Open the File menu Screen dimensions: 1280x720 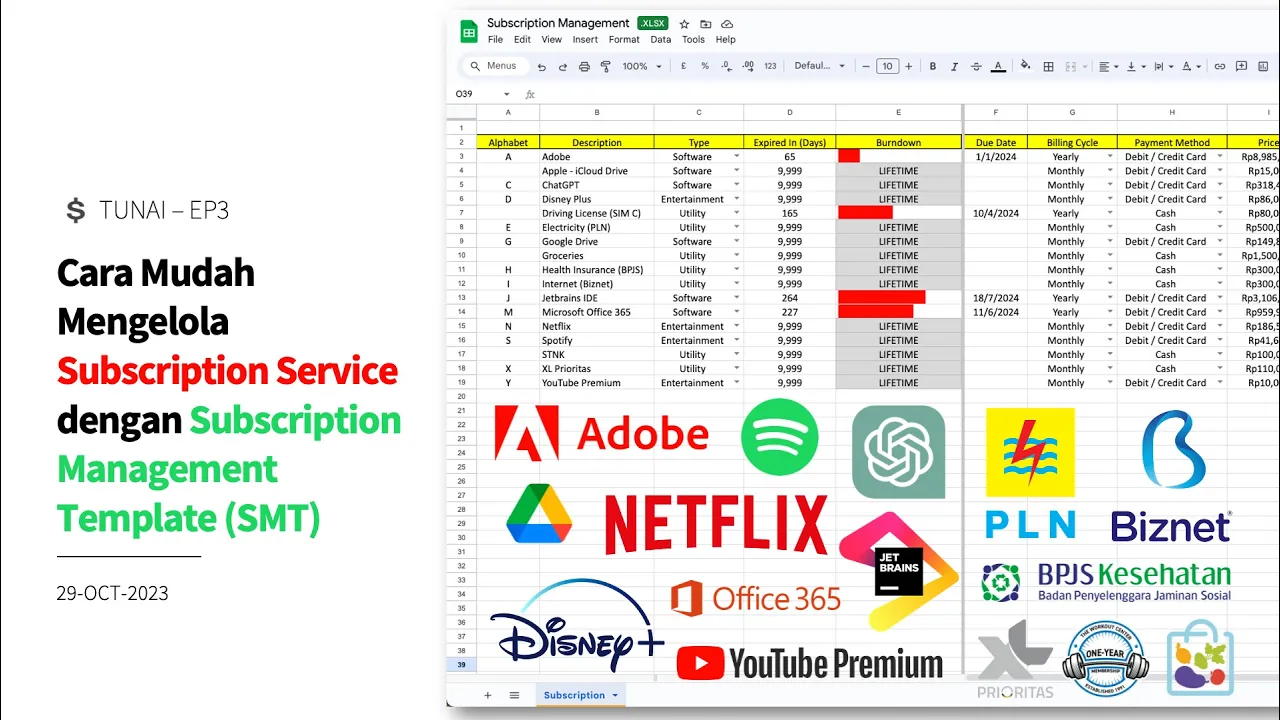(x=495, y=40)
